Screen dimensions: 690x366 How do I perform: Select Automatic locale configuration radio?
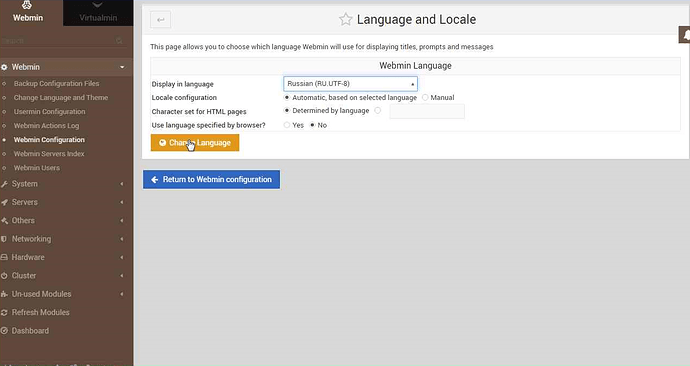tap(287, 97)
